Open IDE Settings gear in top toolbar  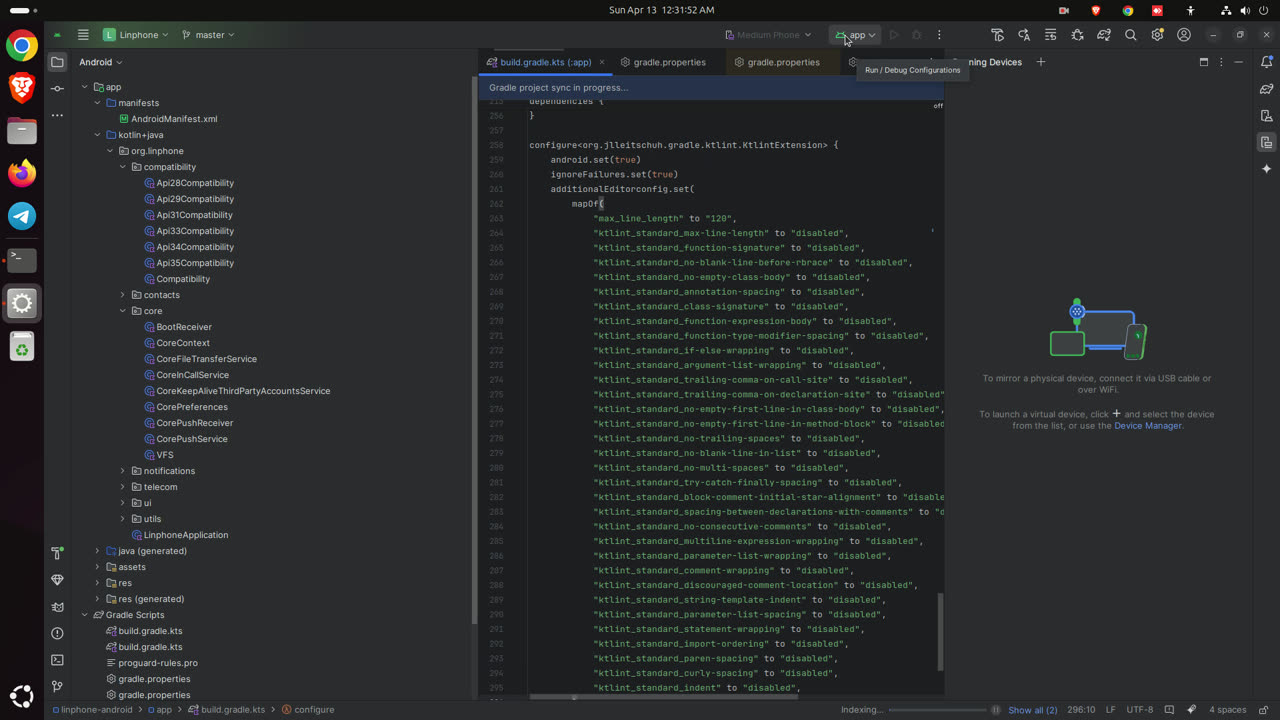(x=1157, y=35)
